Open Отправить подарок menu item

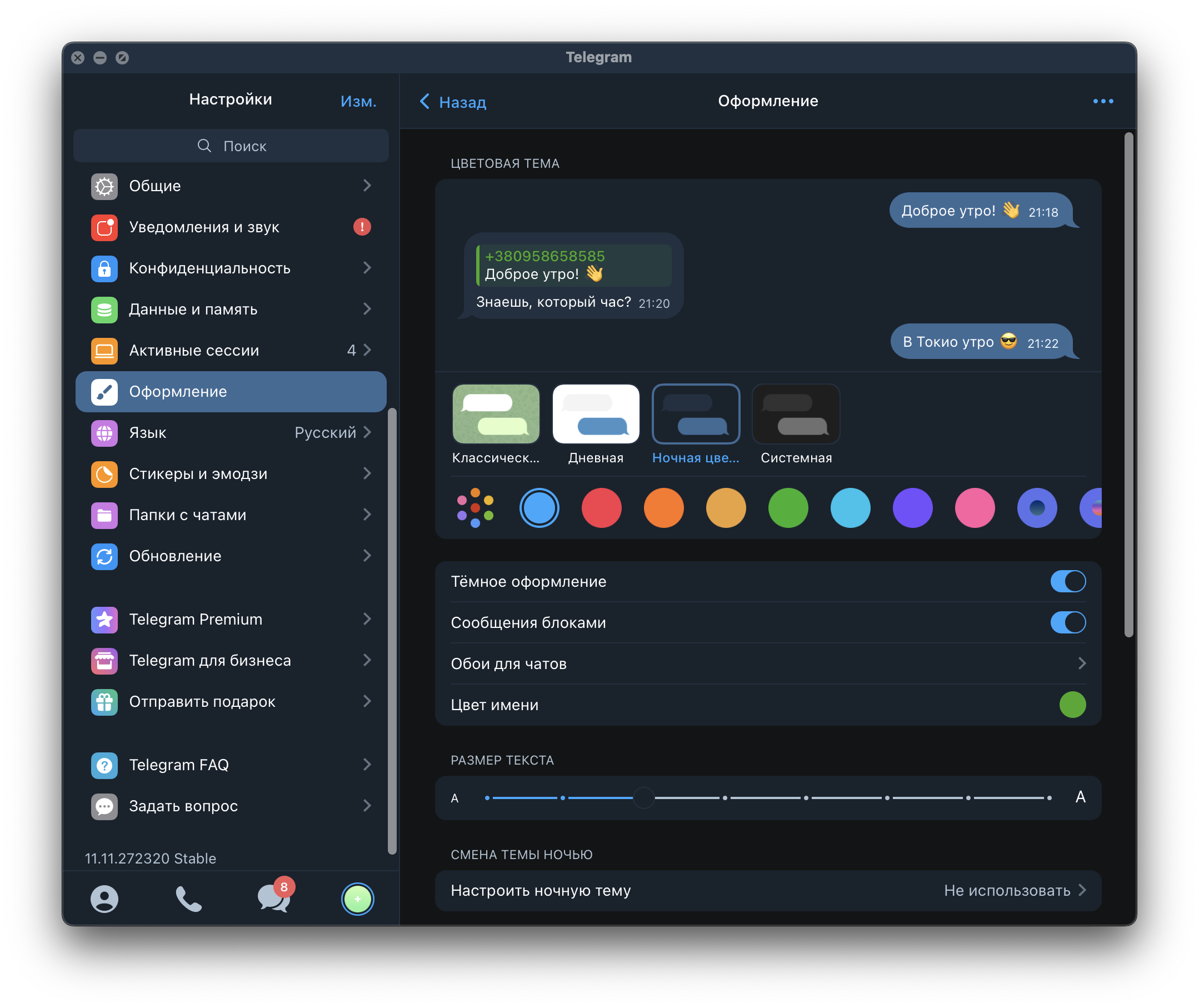[x=231, y=702]
